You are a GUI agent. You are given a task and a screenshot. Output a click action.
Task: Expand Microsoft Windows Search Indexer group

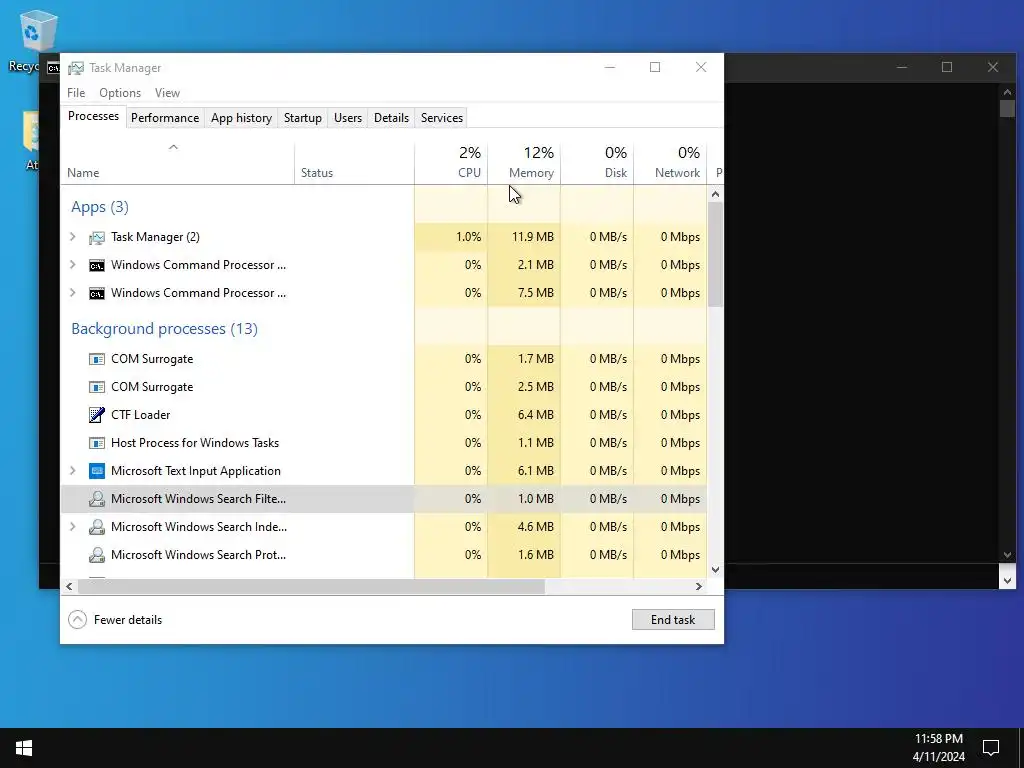point(72,526)
